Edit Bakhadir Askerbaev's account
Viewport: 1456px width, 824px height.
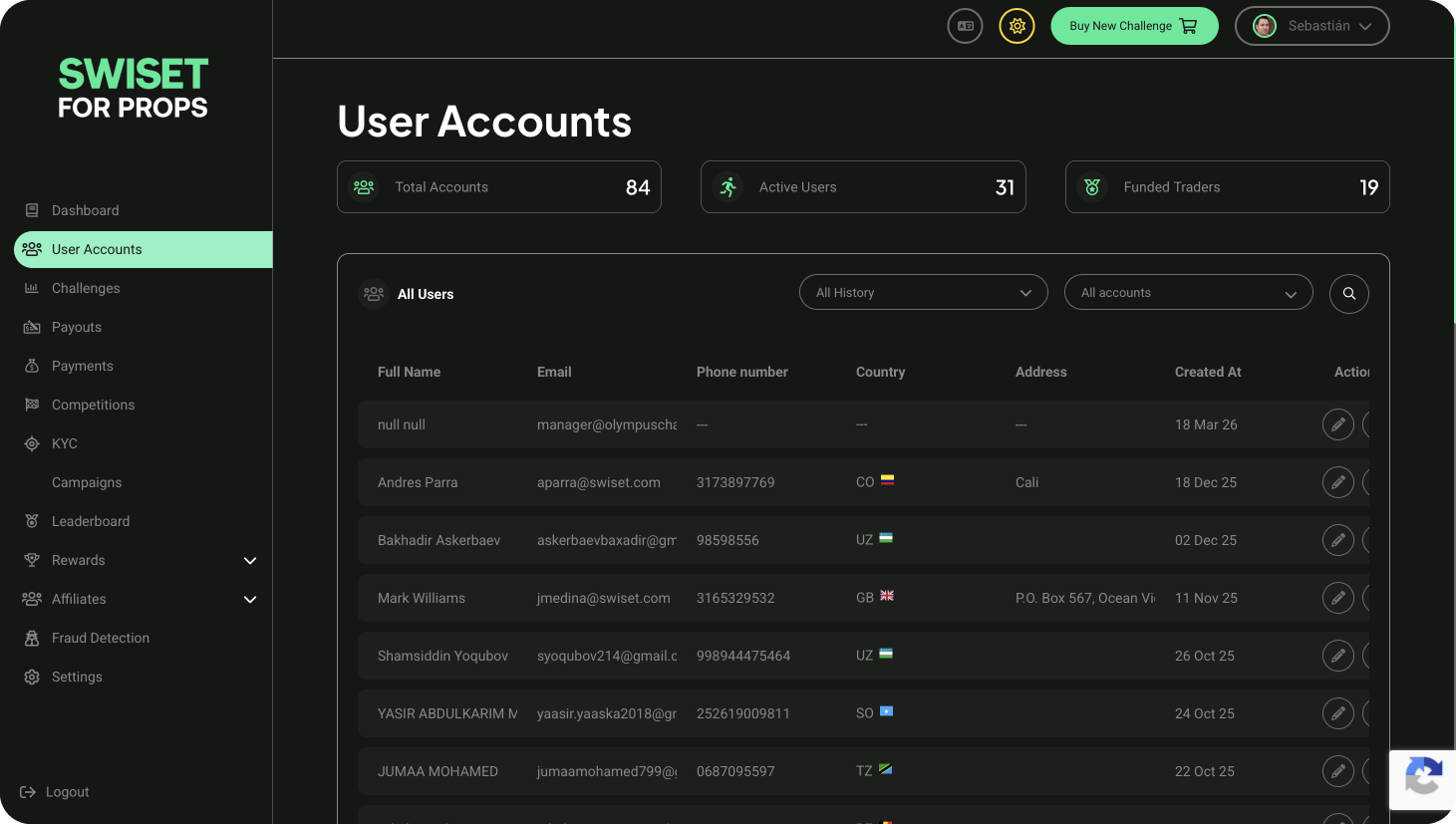click(x=1338, y=540)
